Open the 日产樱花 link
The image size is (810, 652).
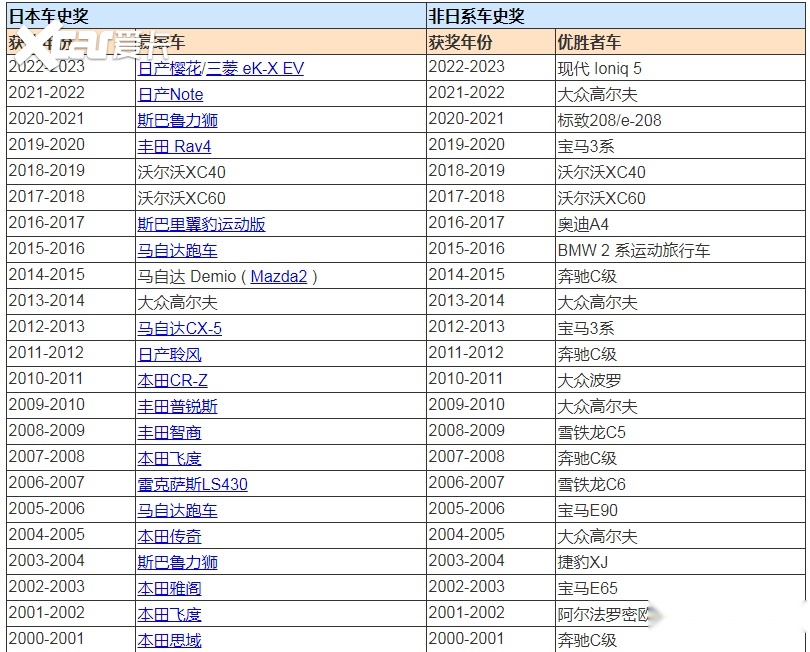tap(169, 68)
